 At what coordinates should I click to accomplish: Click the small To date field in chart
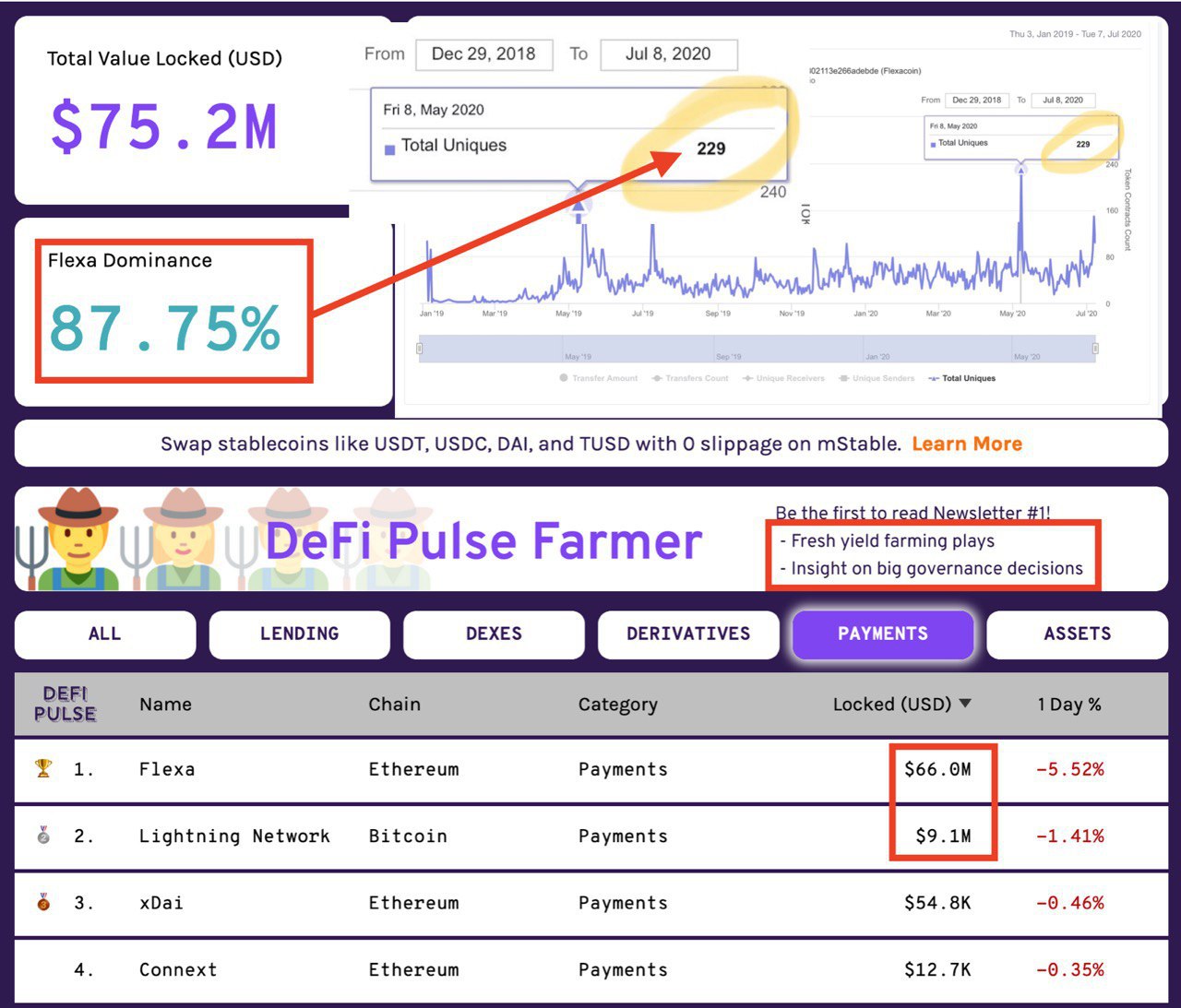[x=1063, y=100]
